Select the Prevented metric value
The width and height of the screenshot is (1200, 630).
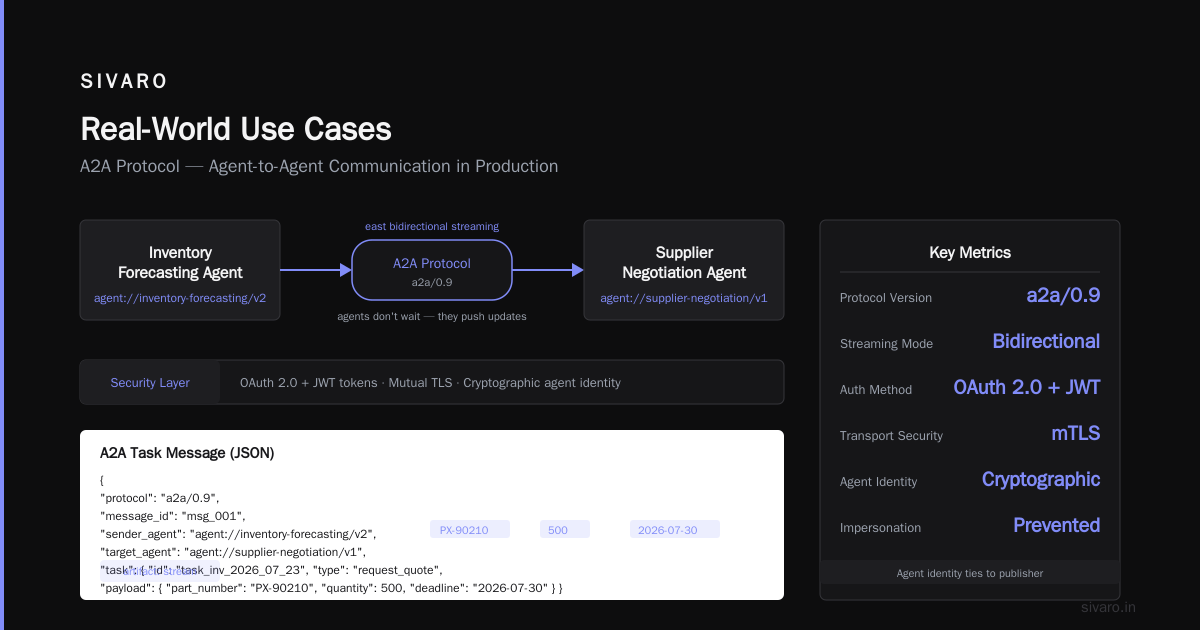1057,525
